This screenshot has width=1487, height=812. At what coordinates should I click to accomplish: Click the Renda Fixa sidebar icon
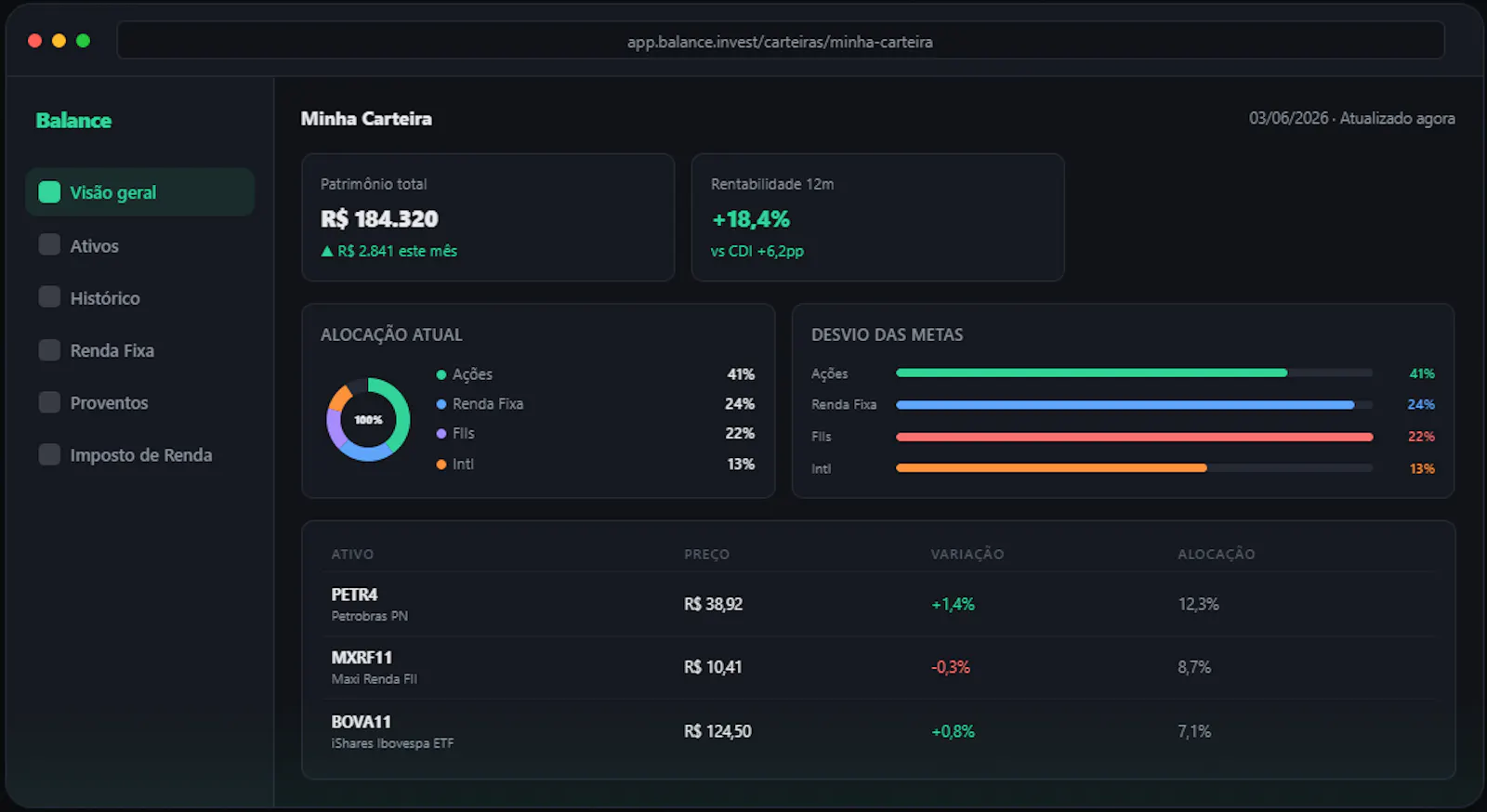point(49,349)
